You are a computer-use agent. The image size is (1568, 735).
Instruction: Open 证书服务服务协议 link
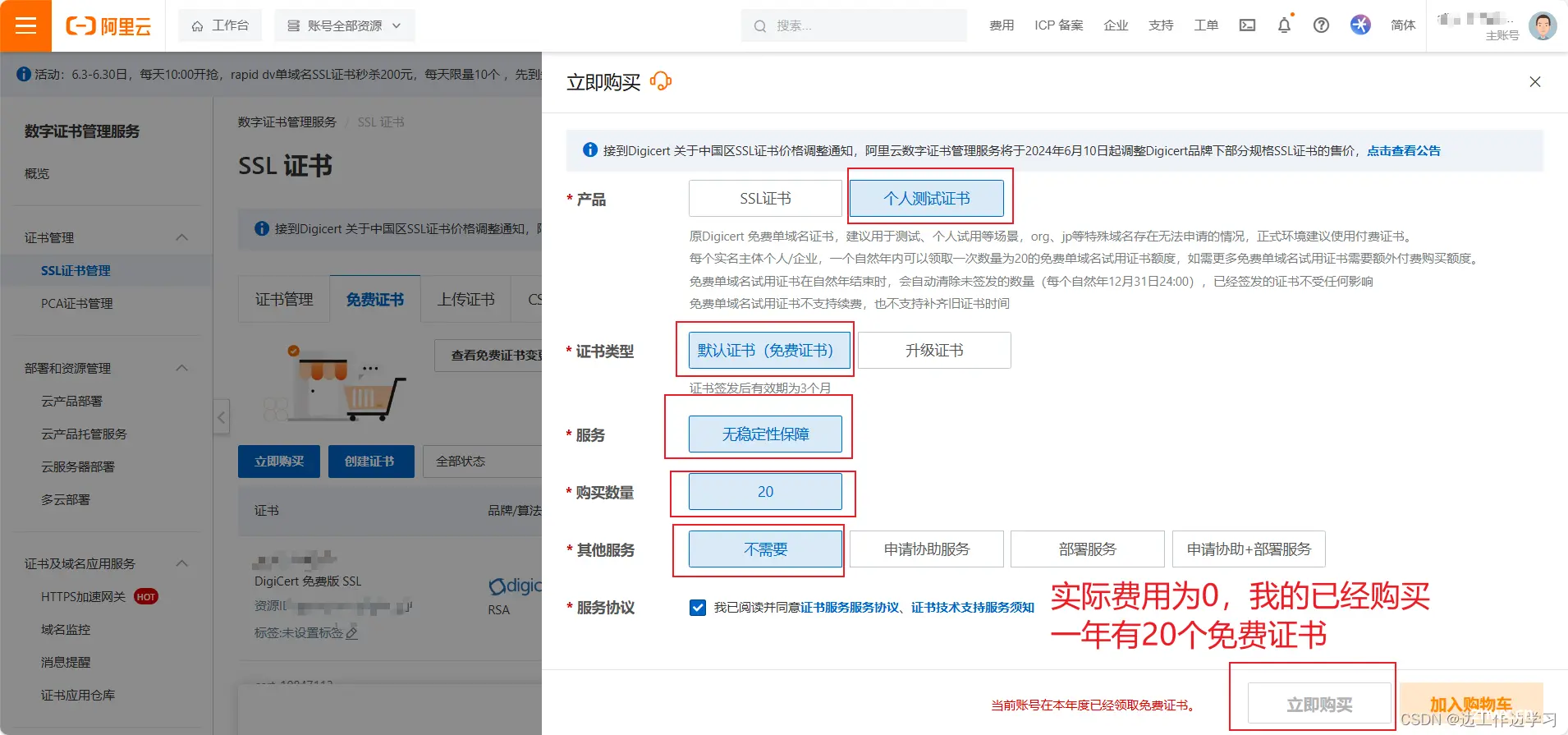pos(850,608)
